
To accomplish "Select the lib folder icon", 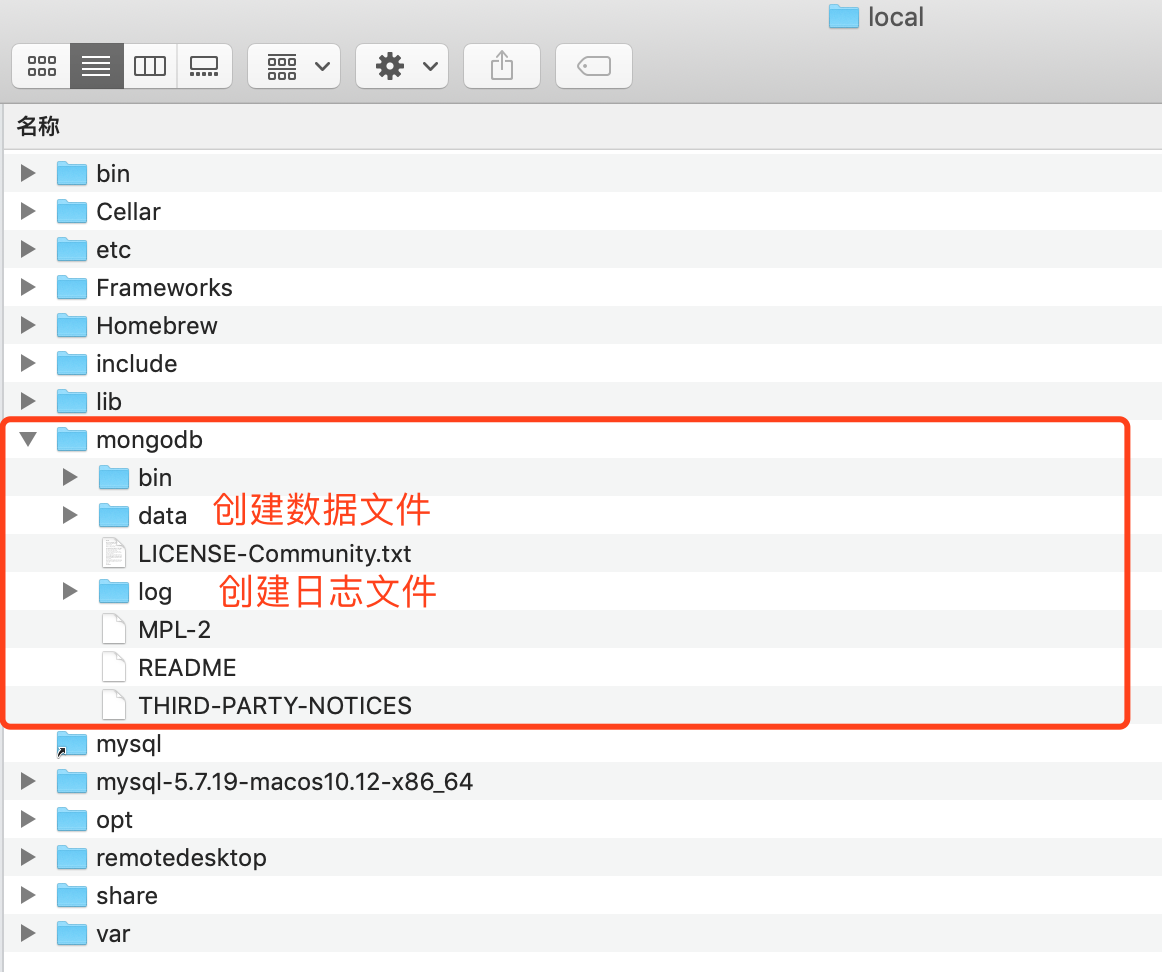I will click(72, 401).
